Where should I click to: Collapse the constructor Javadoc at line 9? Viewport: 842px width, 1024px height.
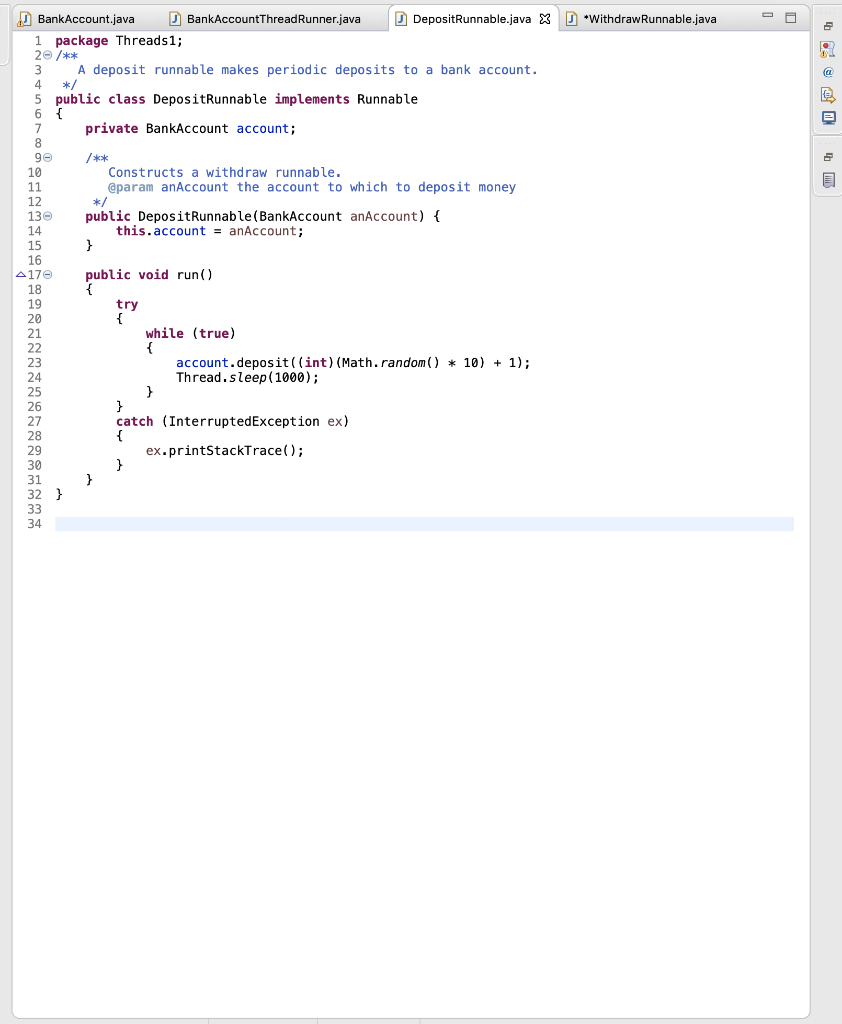click(45, 157)
